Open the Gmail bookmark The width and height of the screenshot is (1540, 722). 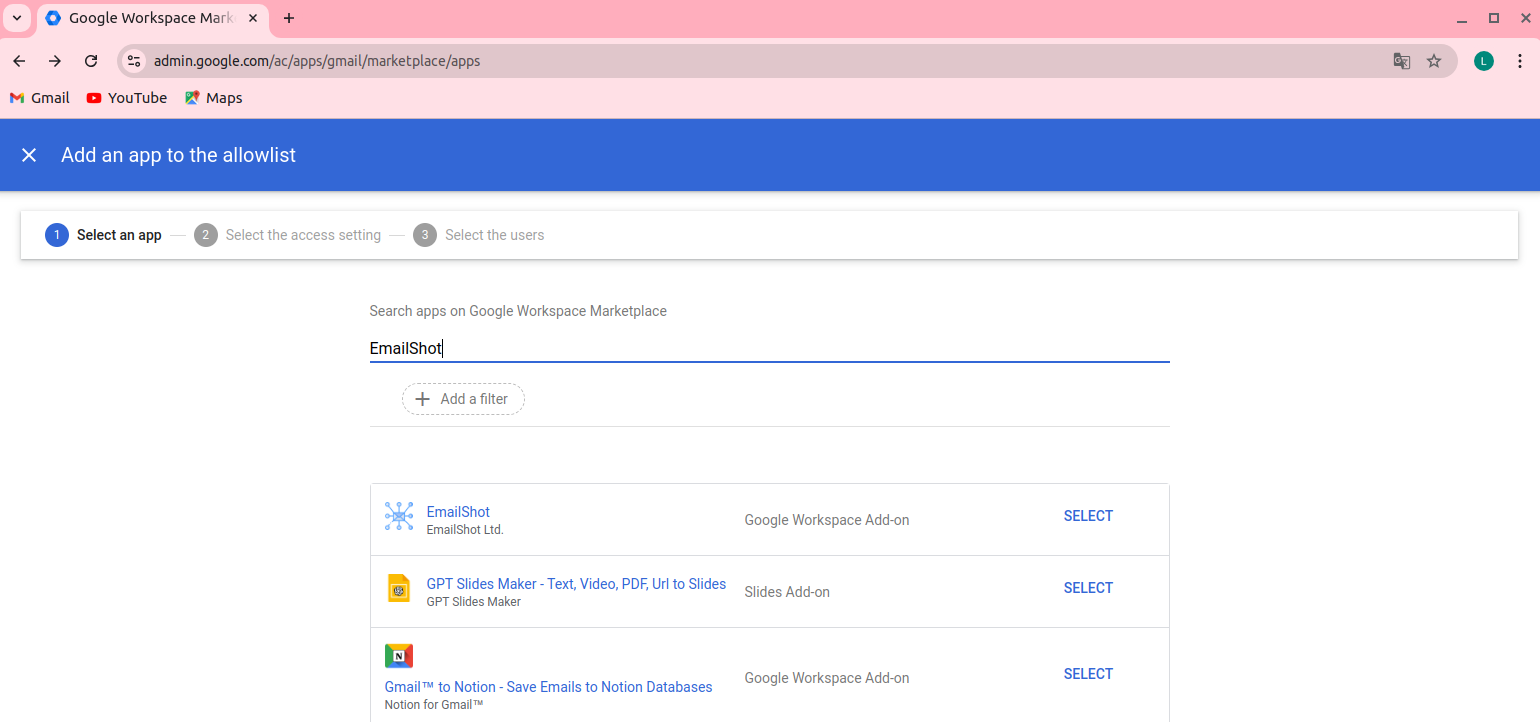[40, 98]
